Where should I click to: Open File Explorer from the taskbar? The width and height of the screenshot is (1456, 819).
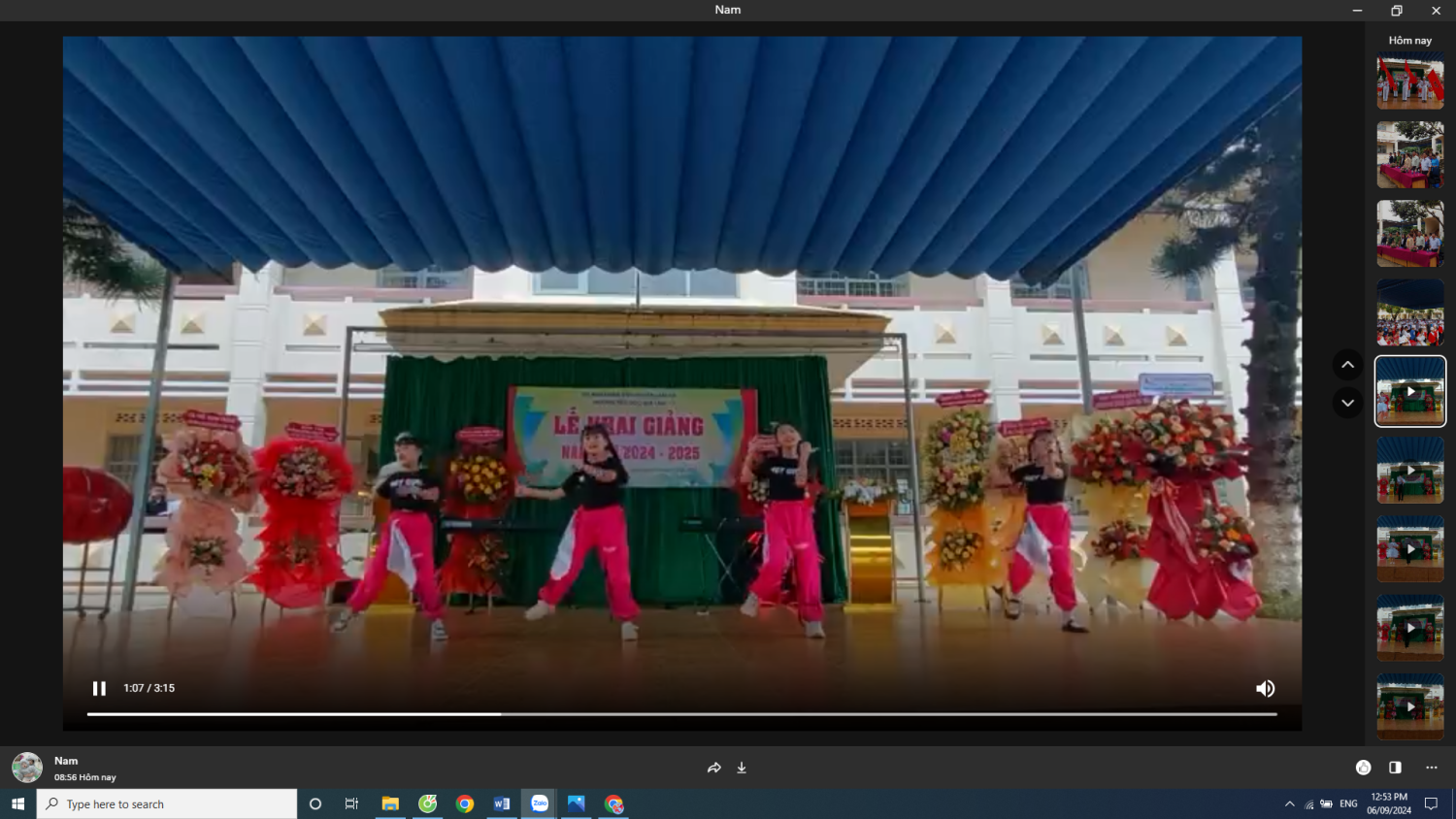click(x=390, y=803)
